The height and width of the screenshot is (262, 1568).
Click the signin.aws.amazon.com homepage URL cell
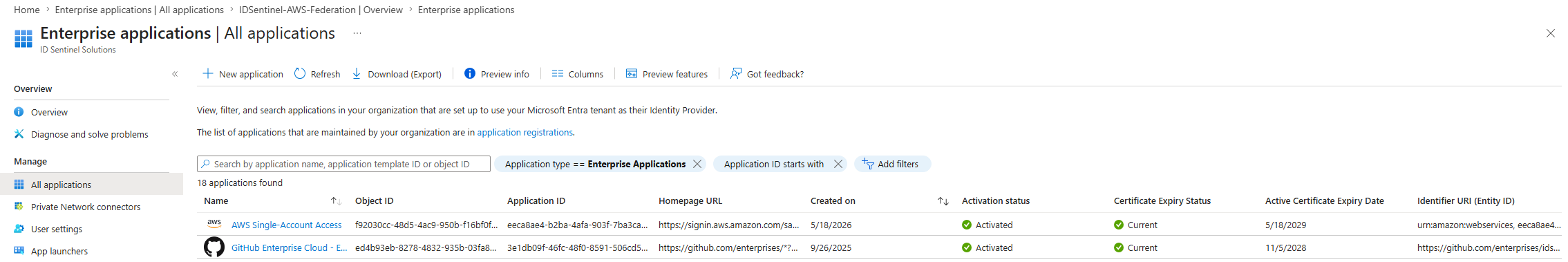point(729,225)
